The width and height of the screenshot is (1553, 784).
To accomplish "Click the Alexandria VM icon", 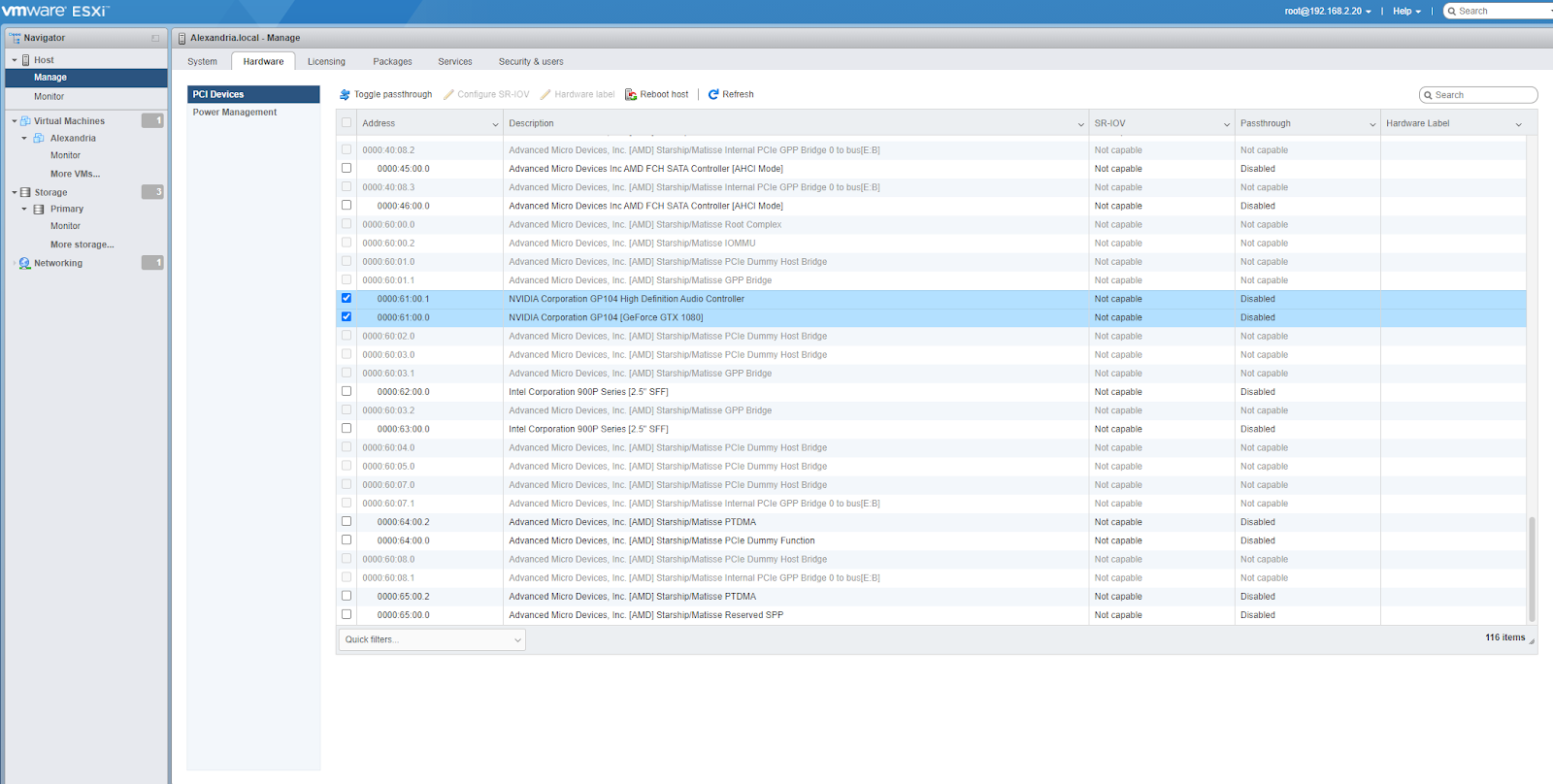I will [39, 139].
